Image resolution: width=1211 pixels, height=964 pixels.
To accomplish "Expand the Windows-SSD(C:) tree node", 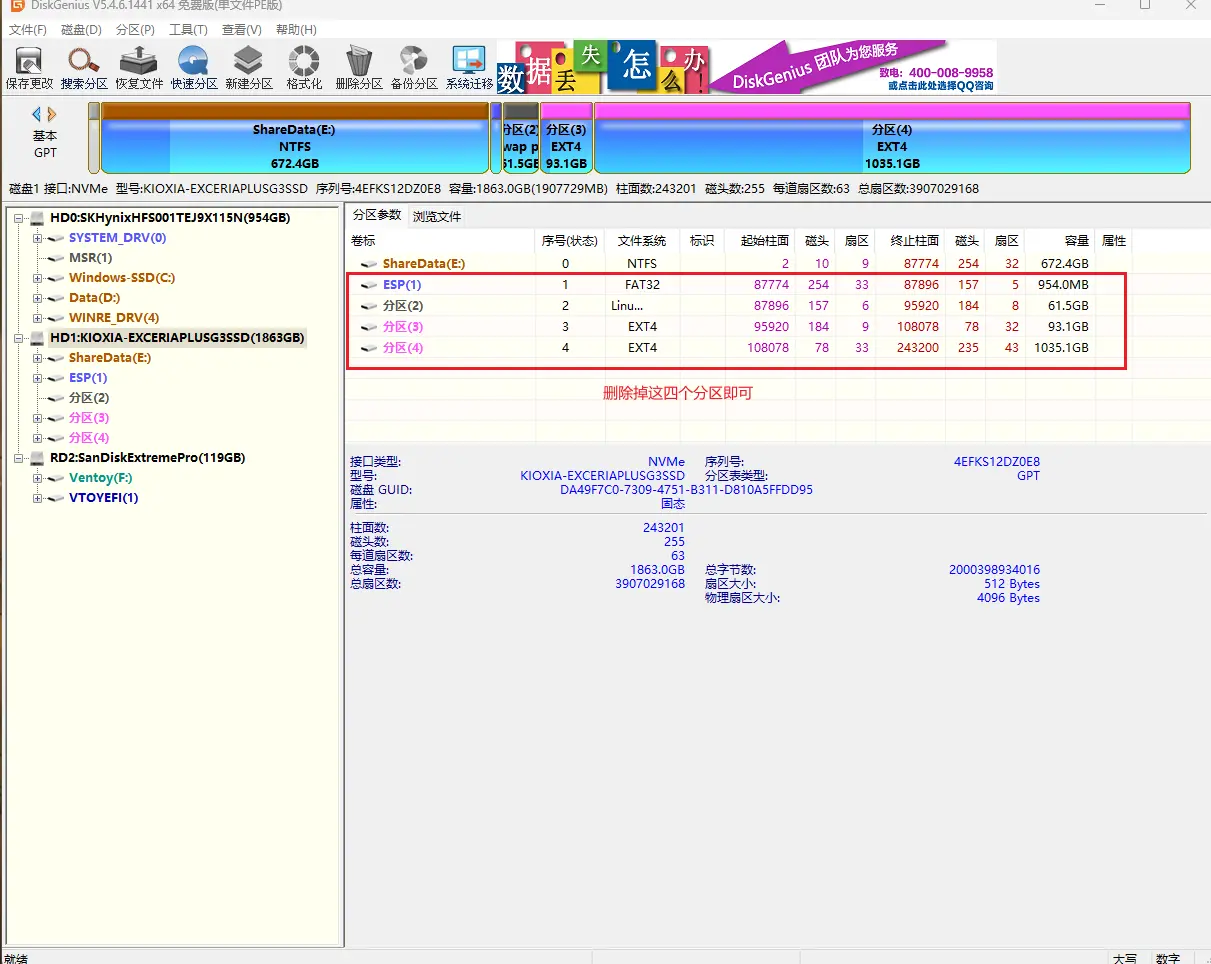I will [37, 278].
